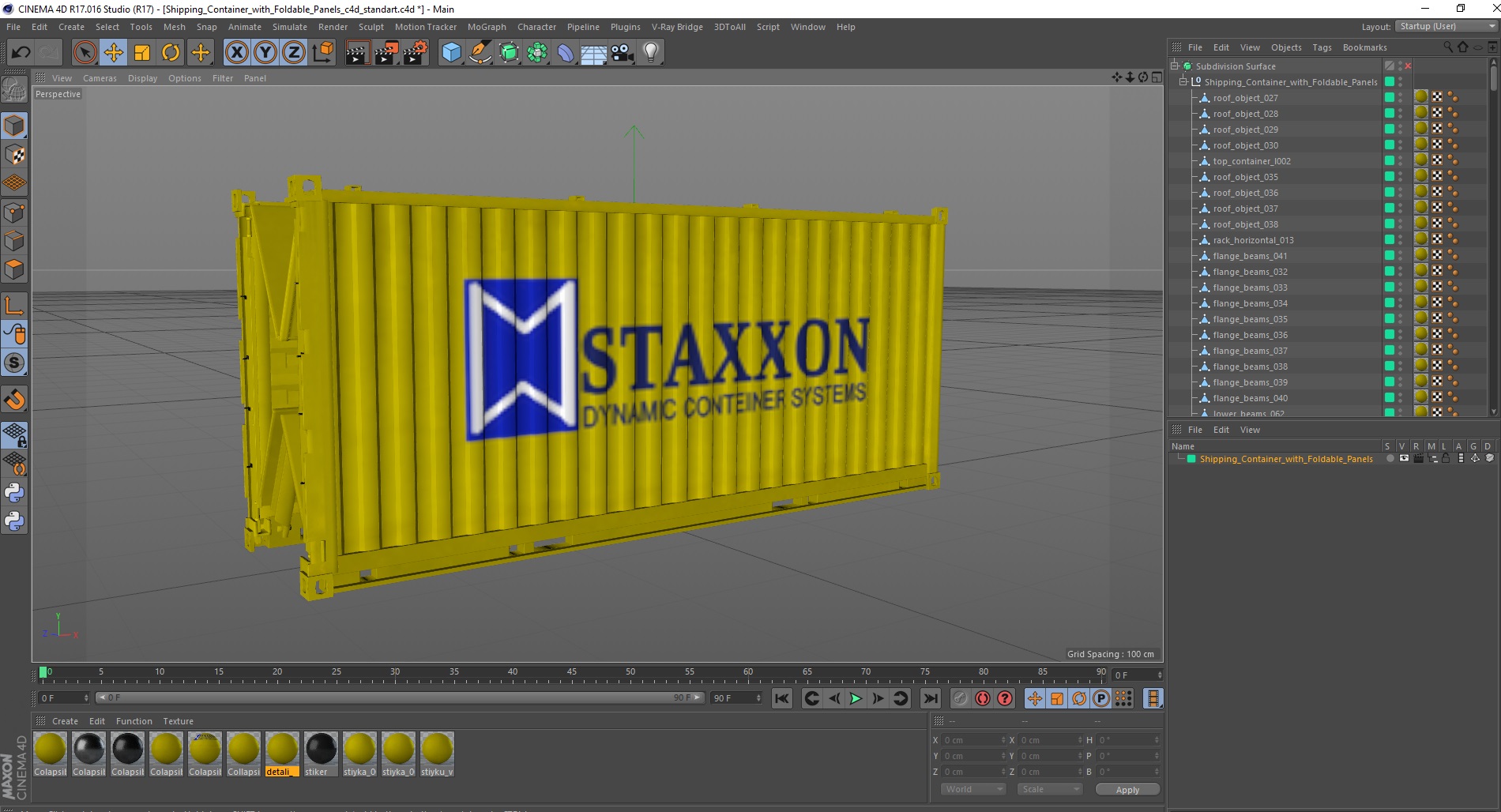Add a Camera object
The width and height of the screenshot is (1501, 812).
[x=623, y=53]
